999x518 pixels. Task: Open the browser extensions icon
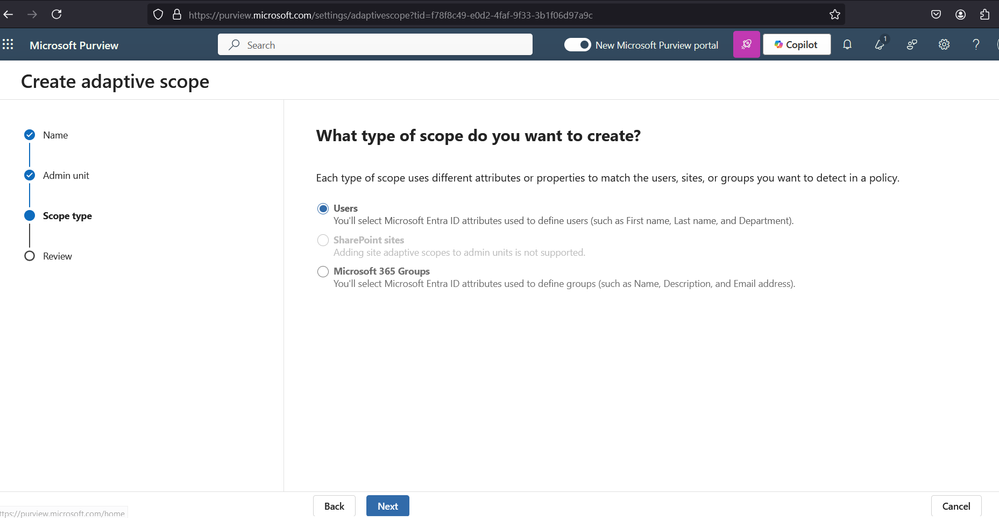point(984,15)
